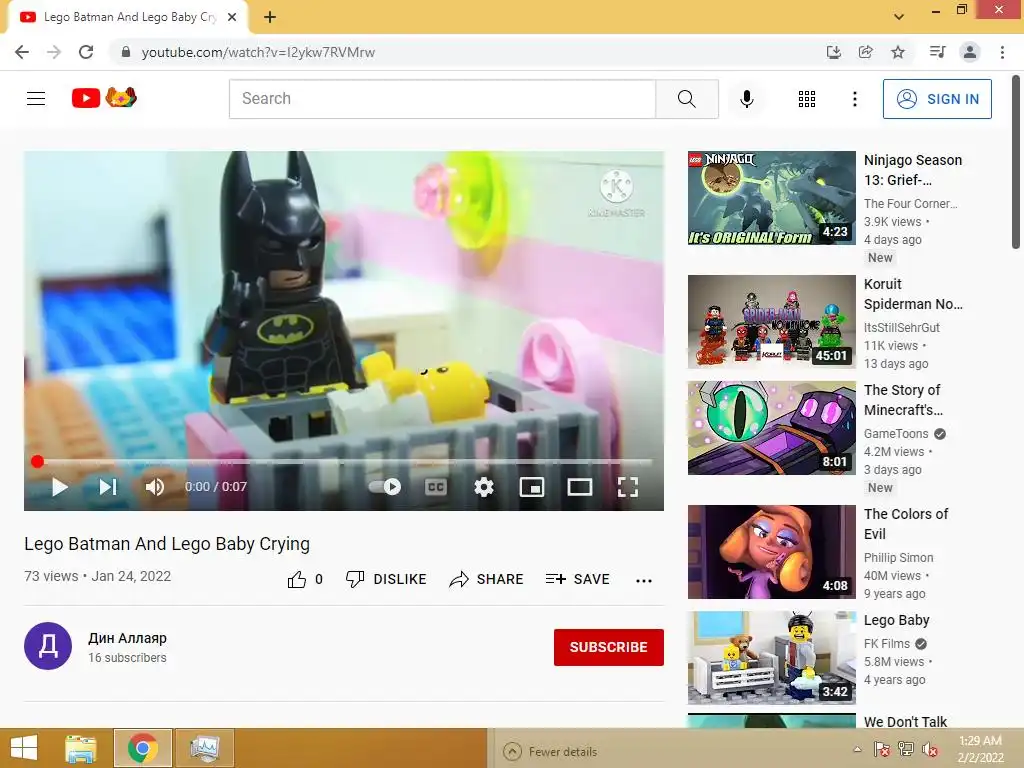Share this page from address bar

pos(865,52)
